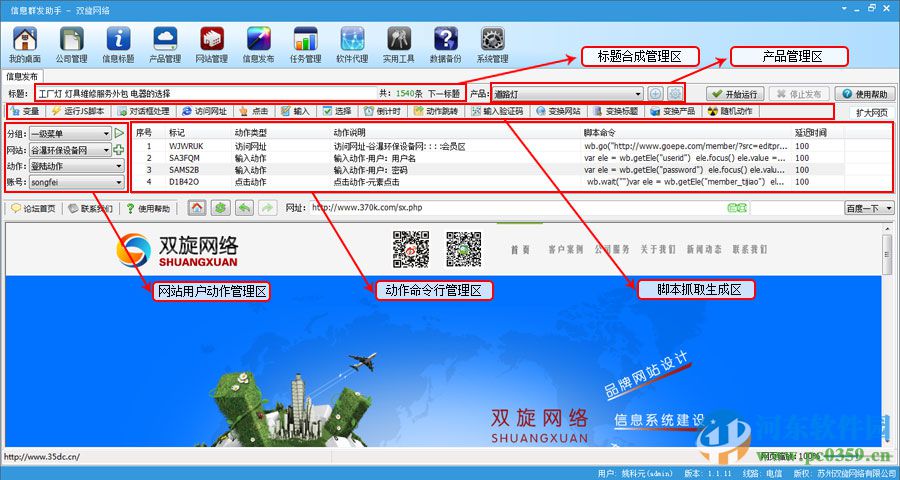
Task: Open 使用帮助 in the browser bar
Action: click(x=148, y=208)
